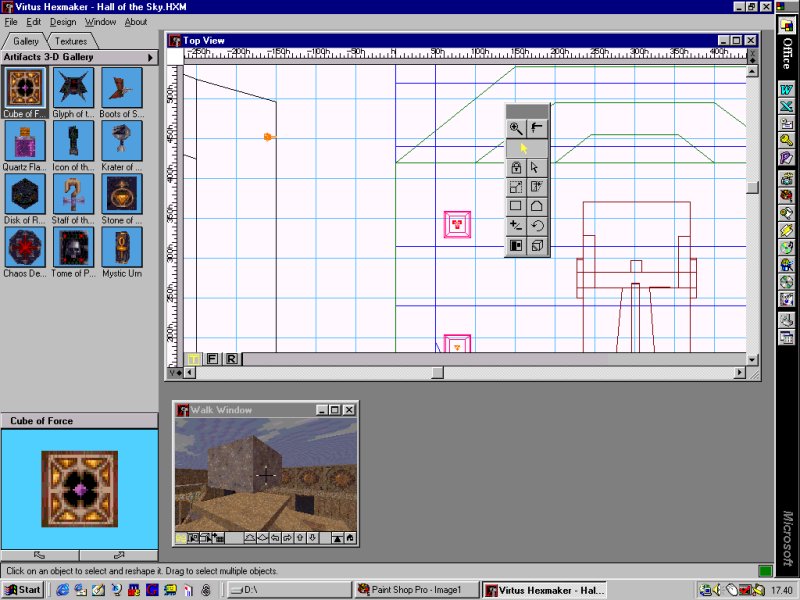The width and height of the screenshot is (800, 600).
Task: Click the diamond-shaped view icon in Walk Window
Action: click(262, 538)
